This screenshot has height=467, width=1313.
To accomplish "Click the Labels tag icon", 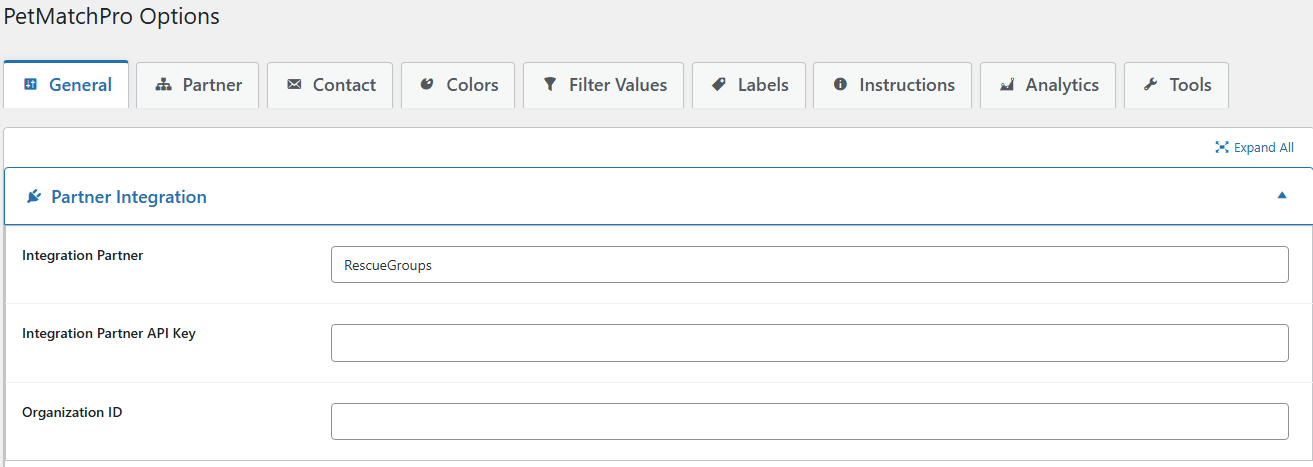I will [719, 85].
